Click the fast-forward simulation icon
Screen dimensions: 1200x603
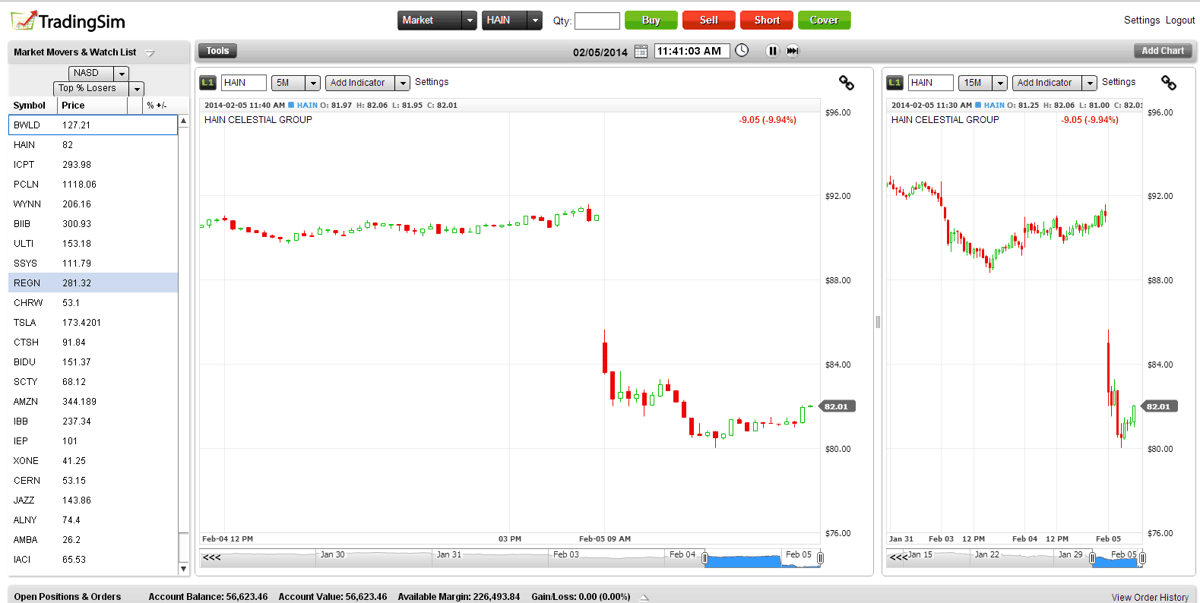tap(792, 50)
